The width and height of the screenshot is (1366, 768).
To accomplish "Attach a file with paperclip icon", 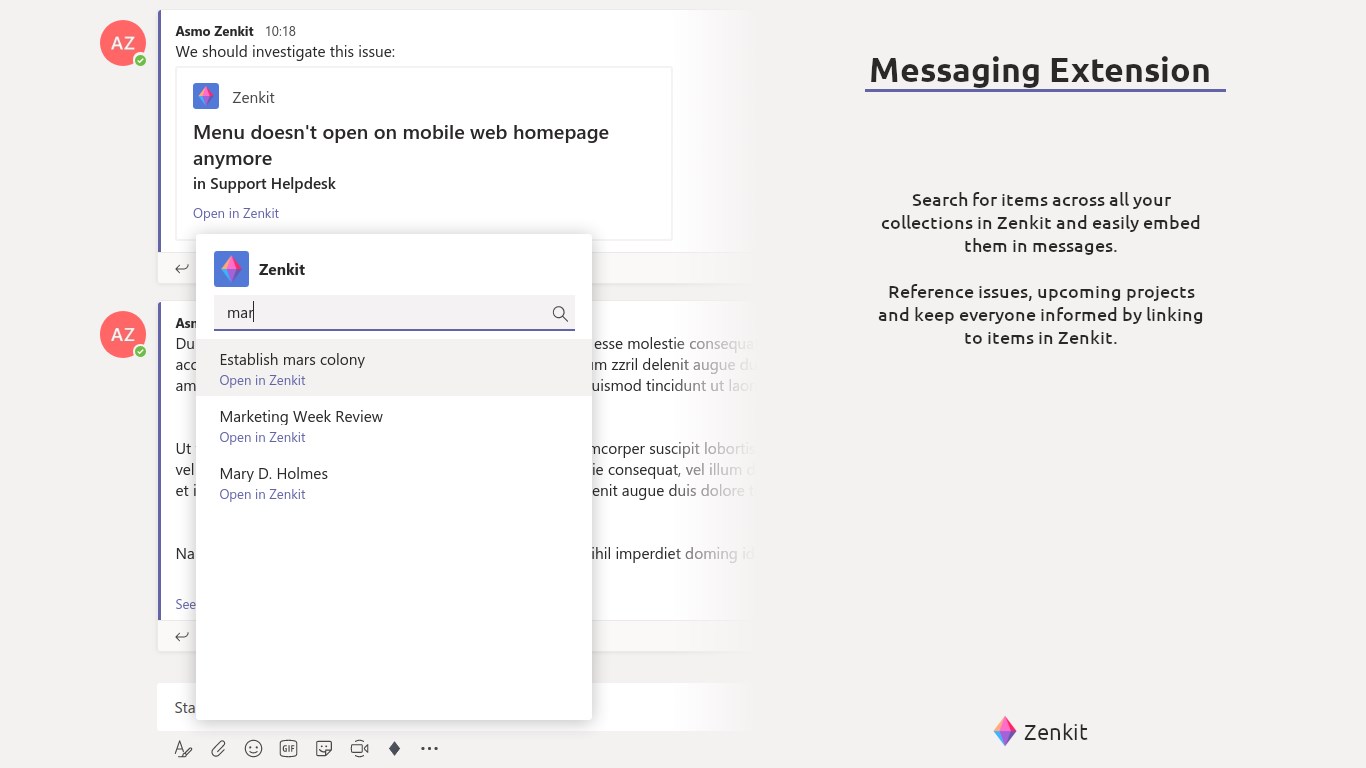I will [218, 748].
